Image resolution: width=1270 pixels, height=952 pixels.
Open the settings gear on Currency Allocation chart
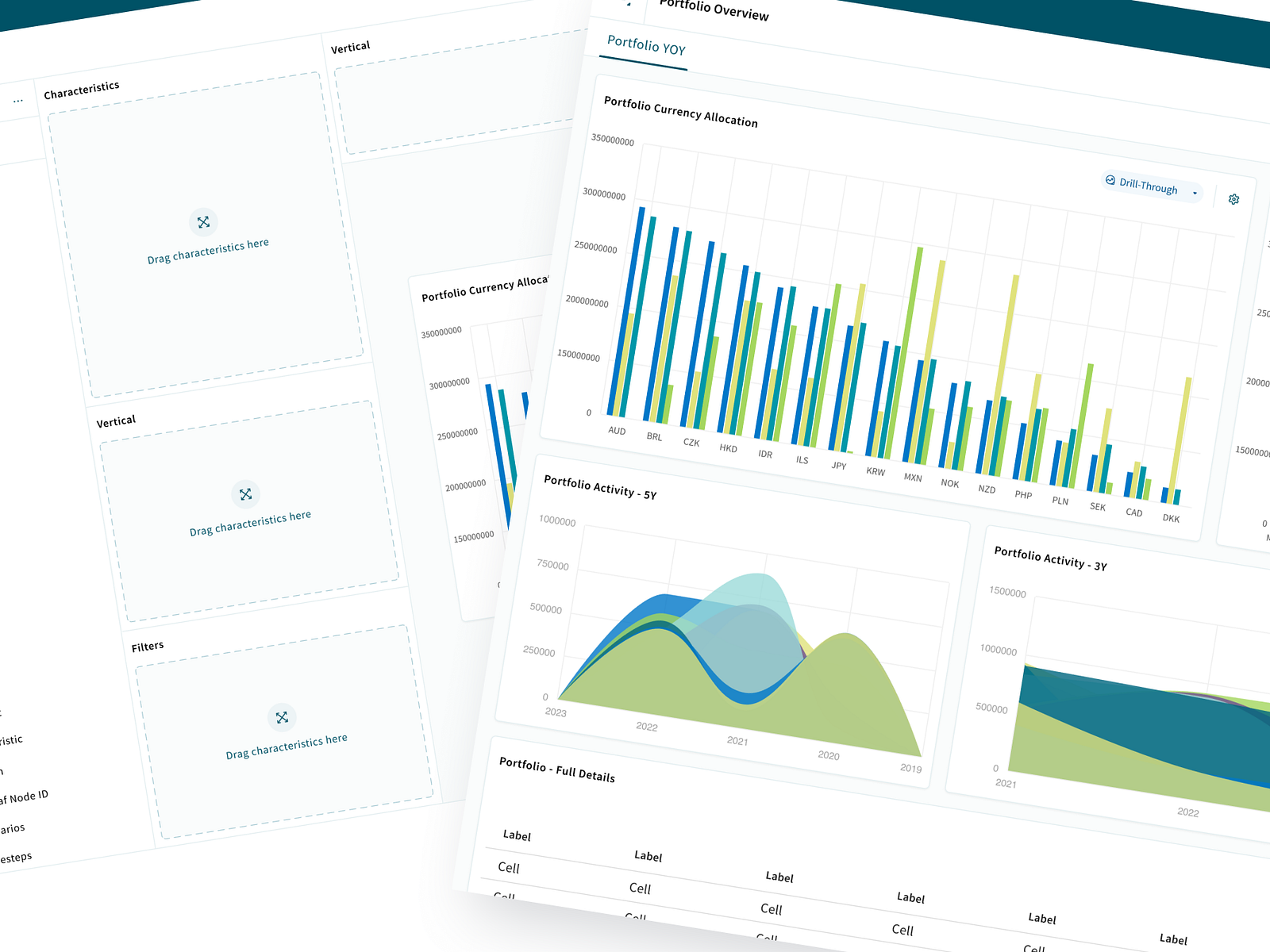coord(1234,199)
